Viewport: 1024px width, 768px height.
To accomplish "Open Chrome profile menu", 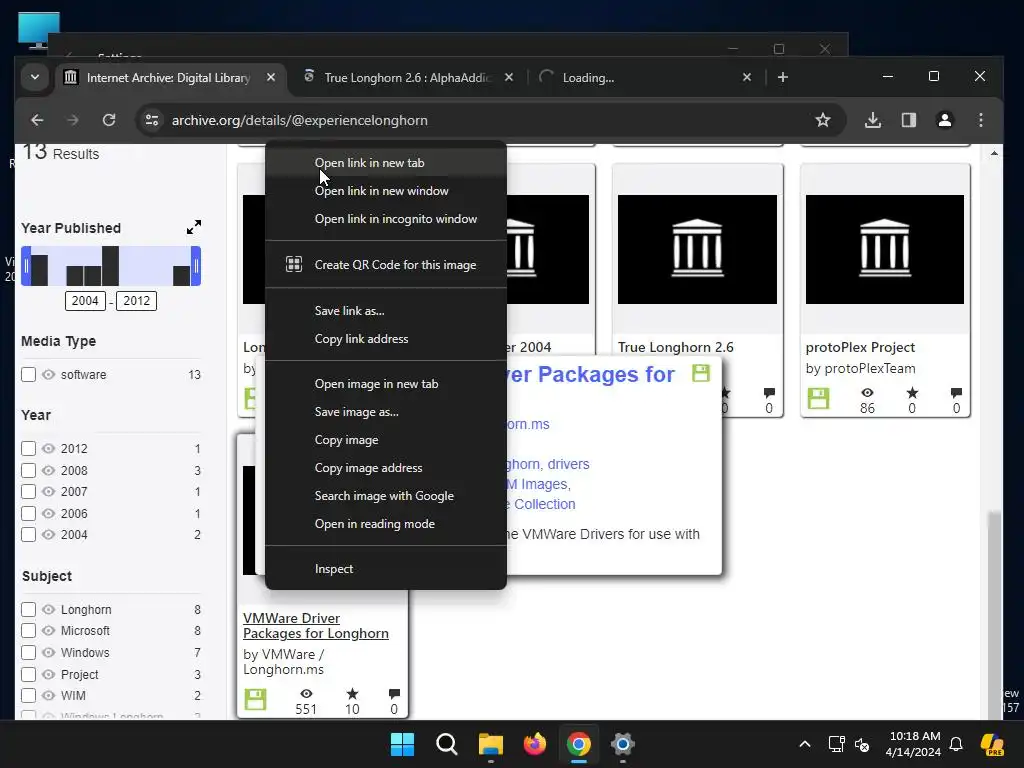I will (x=944, y=120).
